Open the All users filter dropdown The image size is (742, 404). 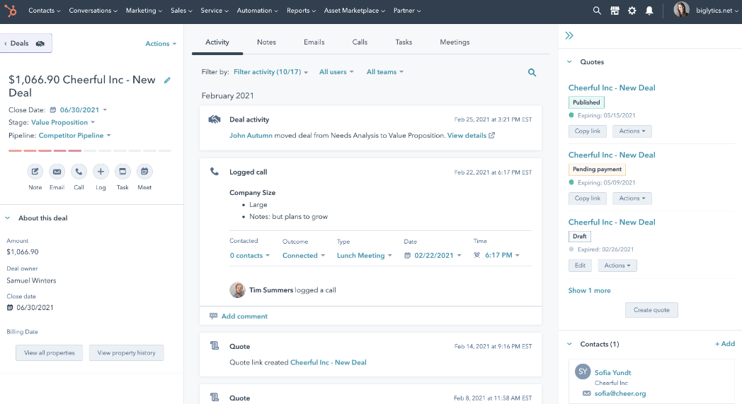(x=336, y=72)
